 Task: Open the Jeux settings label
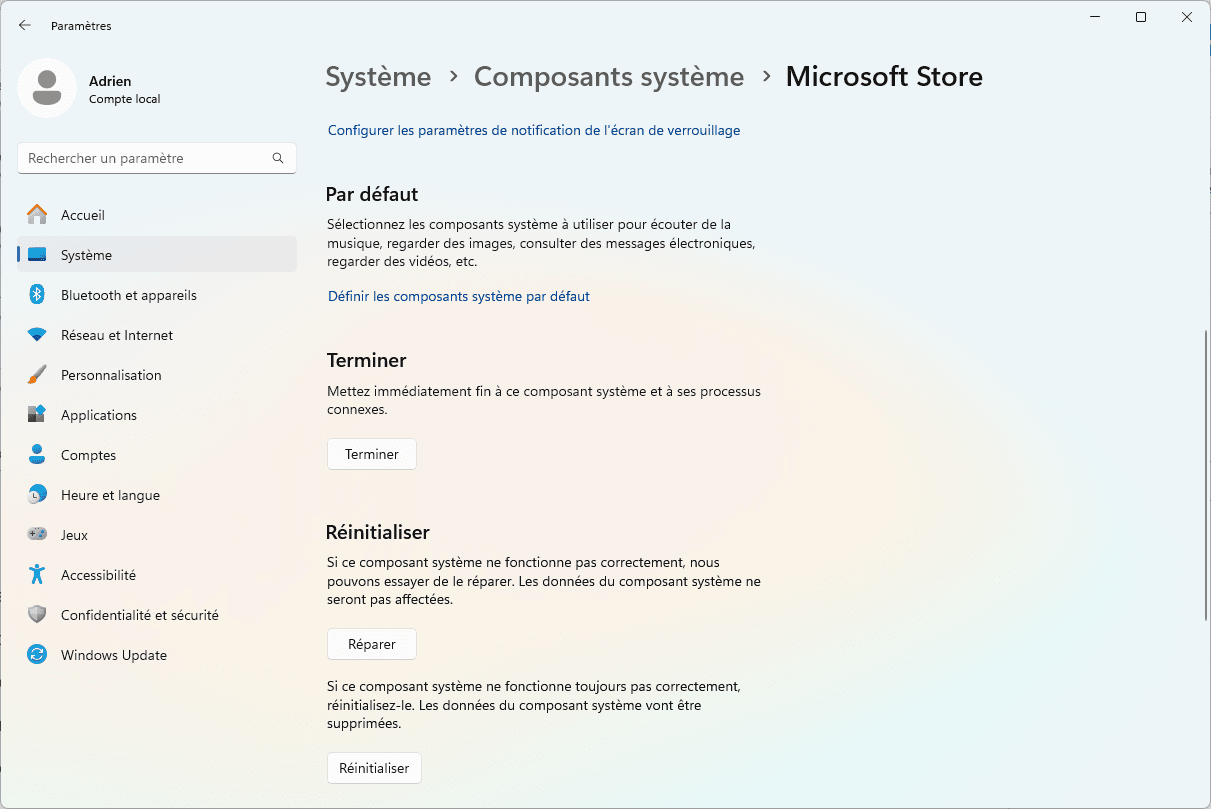pyautogui.click(x=75, y=535)
